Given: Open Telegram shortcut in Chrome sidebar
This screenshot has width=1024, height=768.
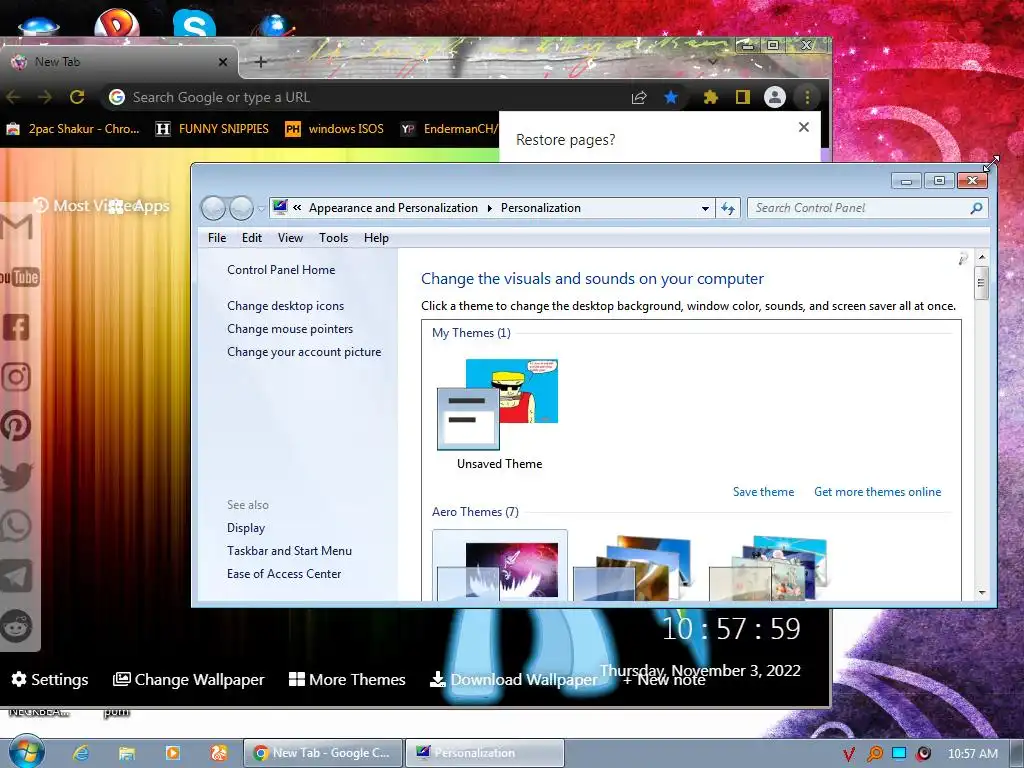Looking at the screenshot, I should point(16,575).
